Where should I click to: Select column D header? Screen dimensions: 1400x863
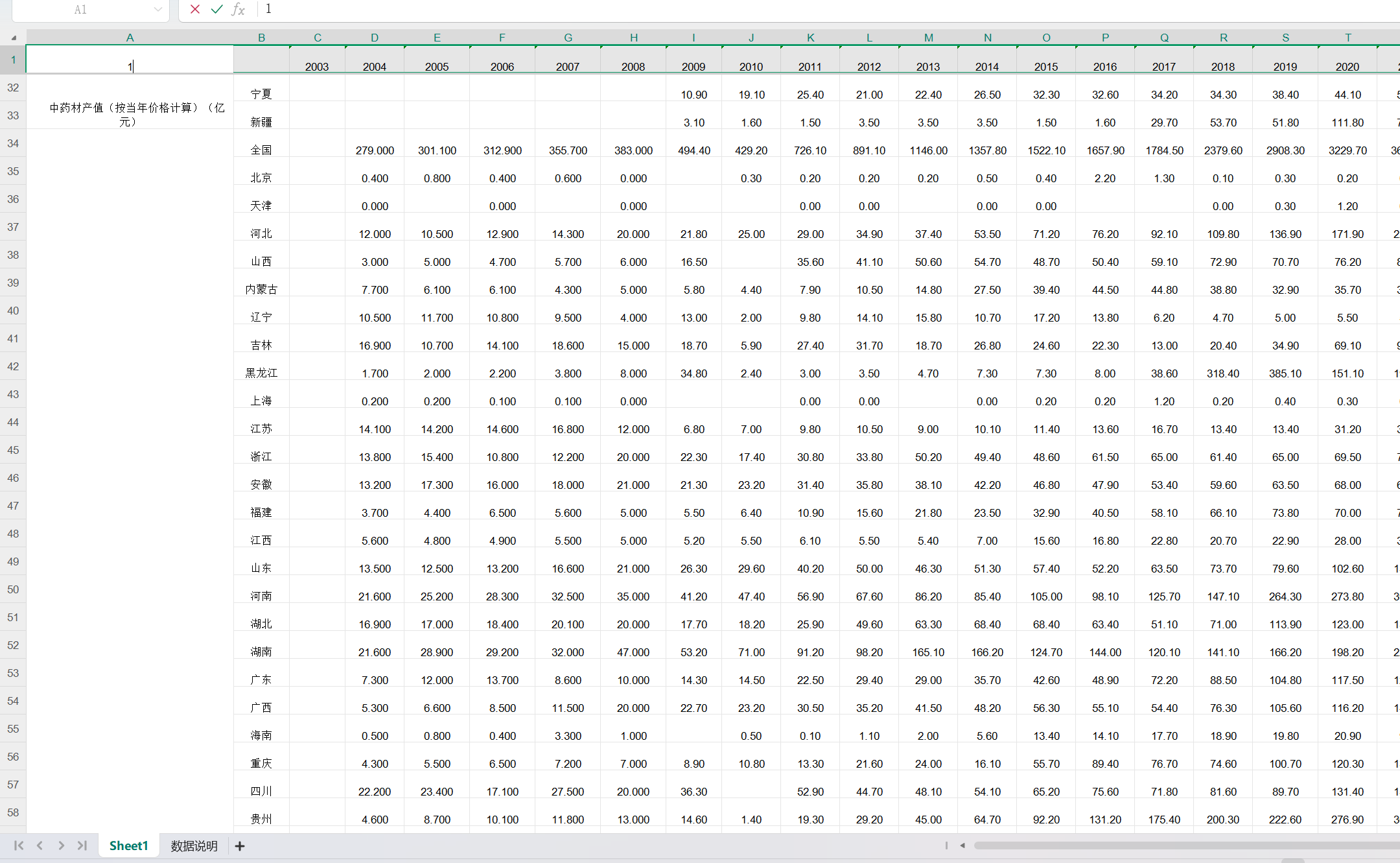[x=375, y=38]
